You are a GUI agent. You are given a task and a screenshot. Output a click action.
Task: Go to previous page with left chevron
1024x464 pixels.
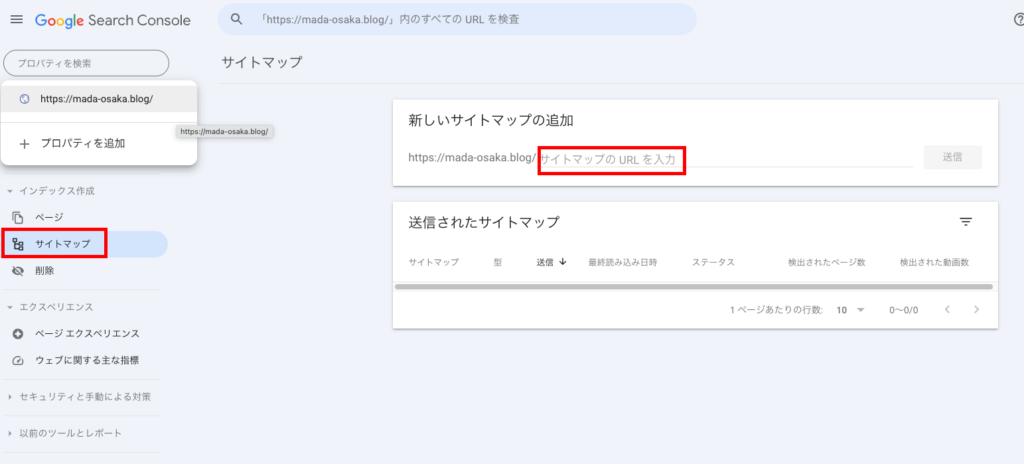coord(947,310)
